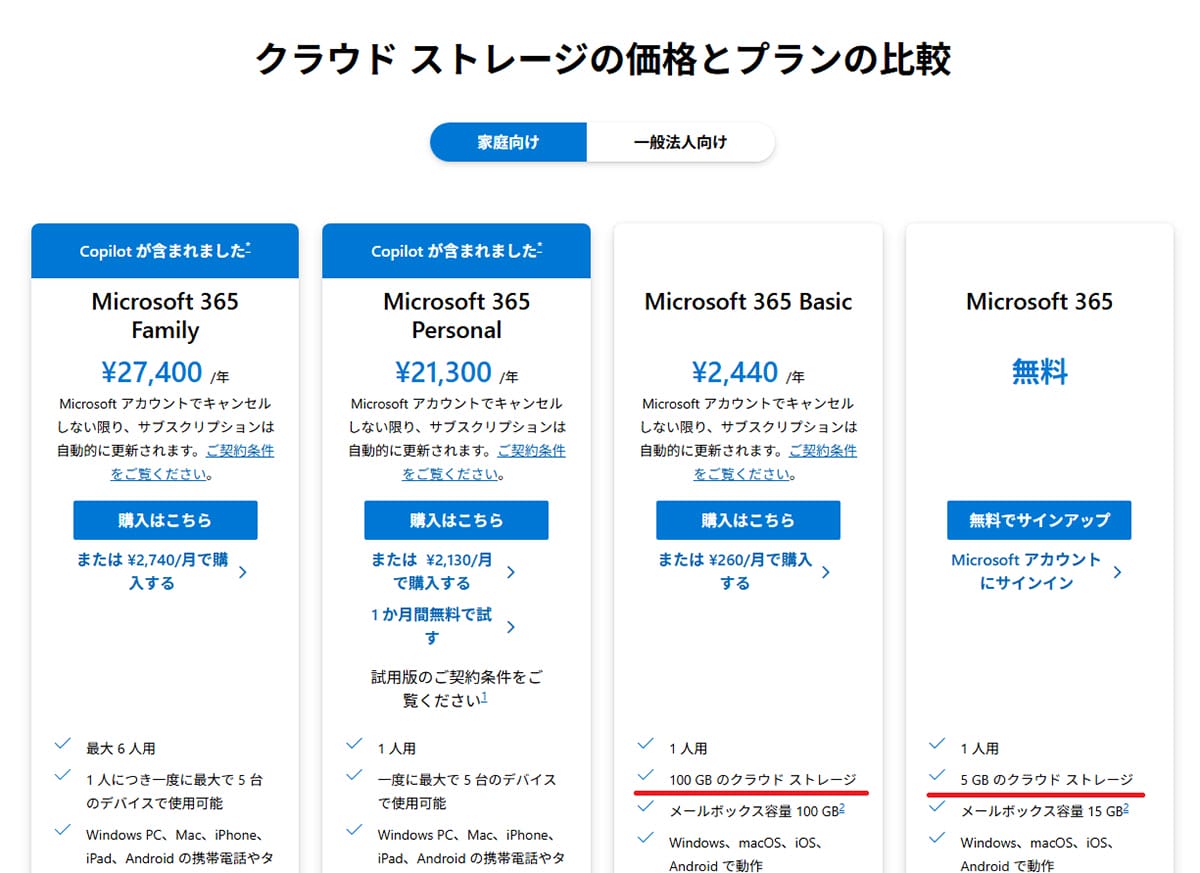The width and height of the screenshot is (1200, 873).
Task: Click chevron arrow beside ¥260/月 option
Action: [826, 572]
